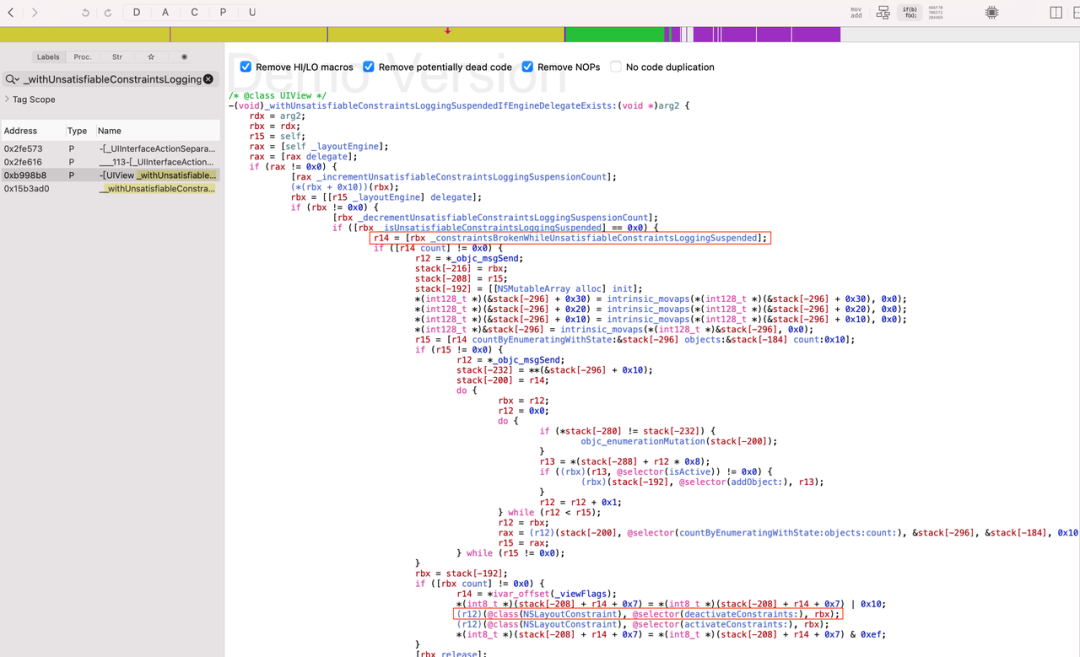Viewport: 1080px width, 657px height.
Task: Clear the label search field
Action: (208, 79)
